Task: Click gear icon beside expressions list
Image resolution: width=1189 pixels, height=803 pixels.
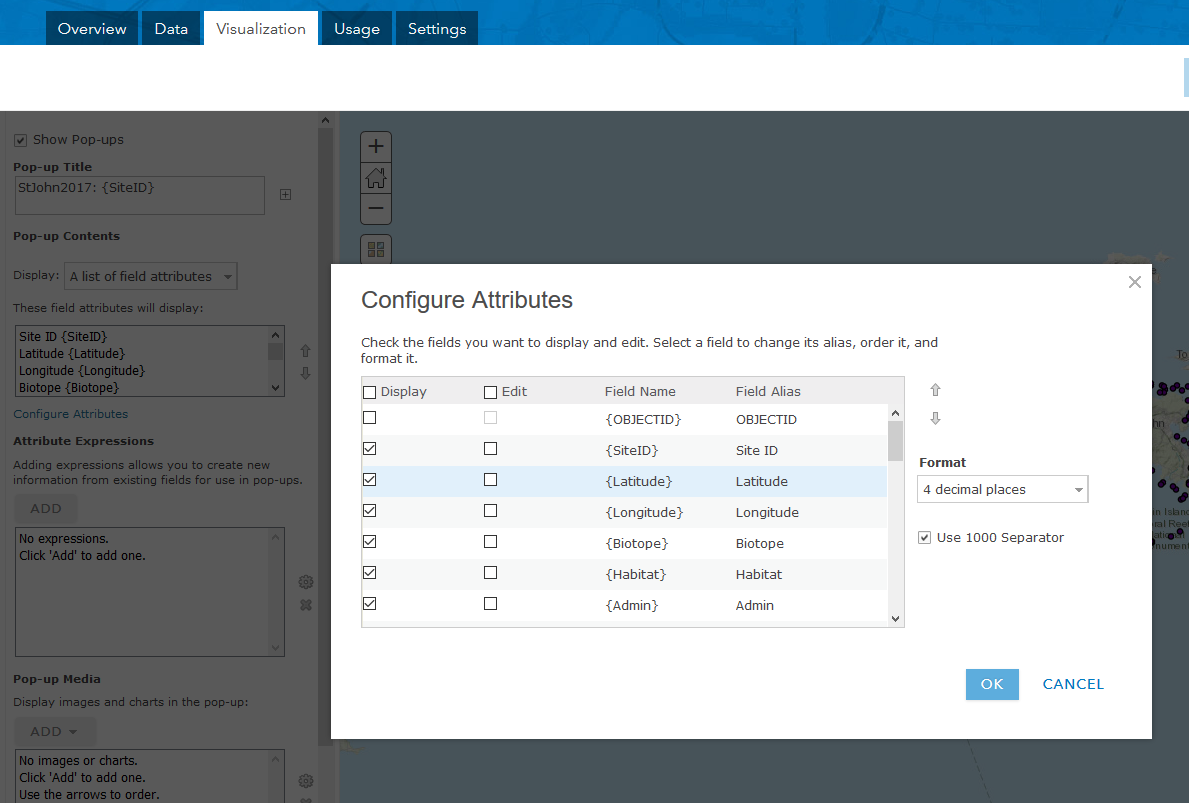Action: coord(306,582)
